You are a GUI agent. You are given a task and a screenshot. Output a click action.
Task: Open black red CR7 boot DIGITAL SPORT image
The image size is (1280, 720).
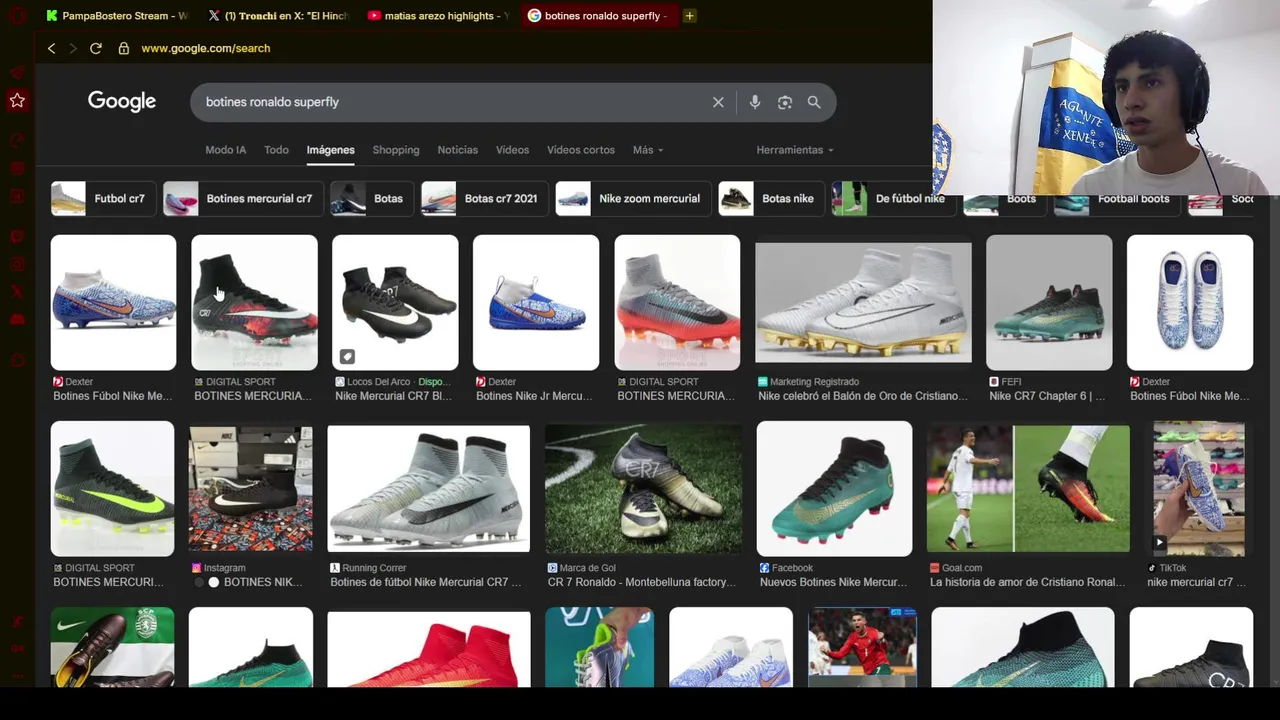click(x=254, y=303)
